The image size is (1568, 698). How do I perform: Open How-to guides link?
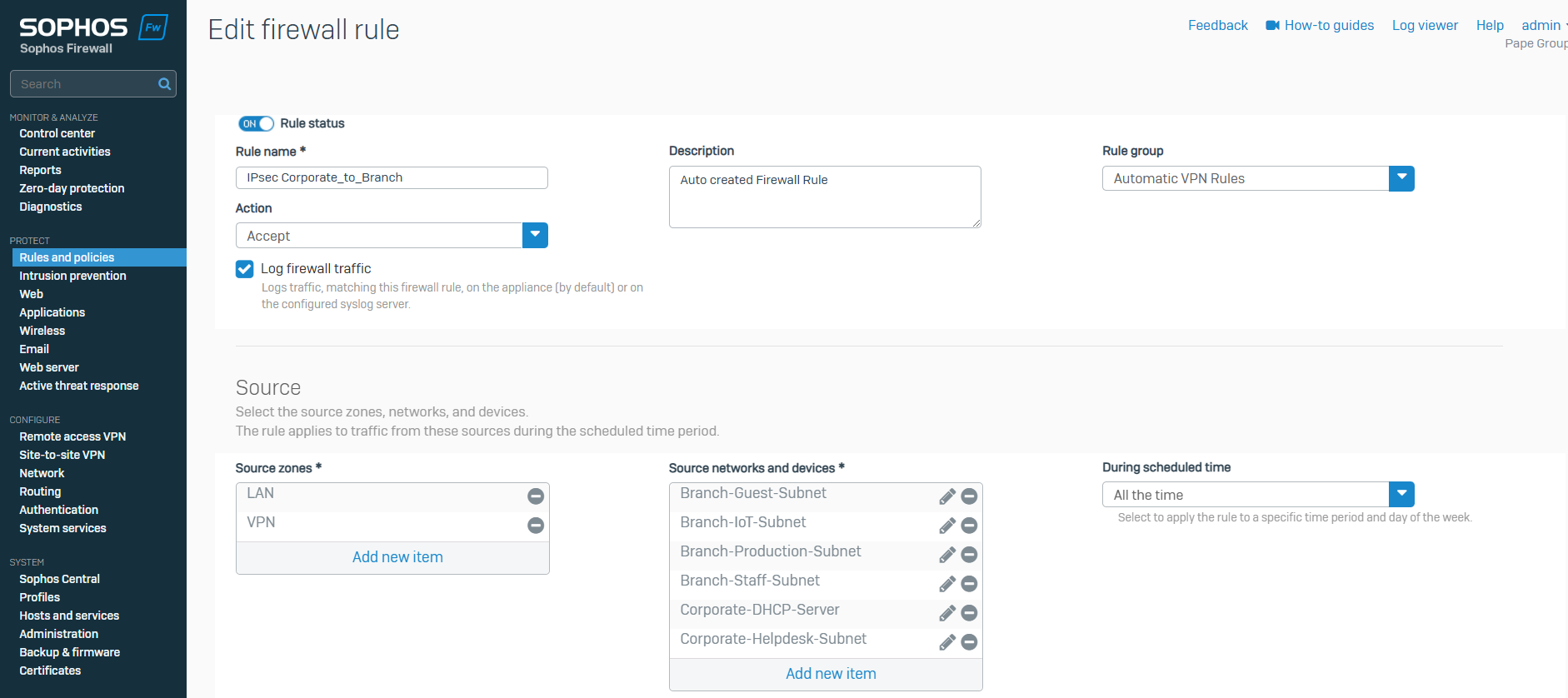pos(1329,26)
